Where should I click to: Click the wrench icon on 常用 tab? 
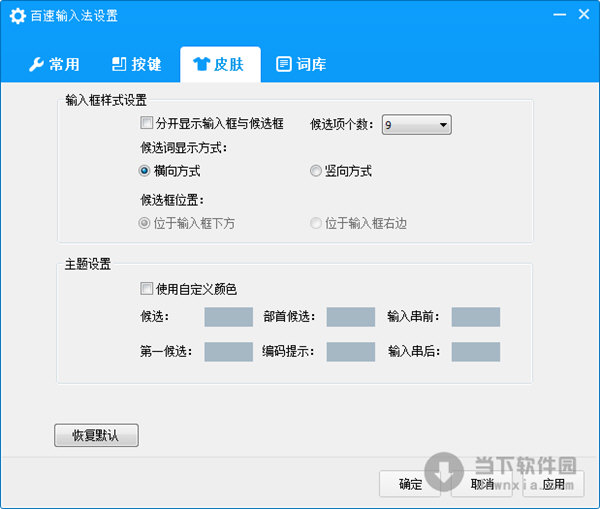pyautogui.click(x=35, y=64)
